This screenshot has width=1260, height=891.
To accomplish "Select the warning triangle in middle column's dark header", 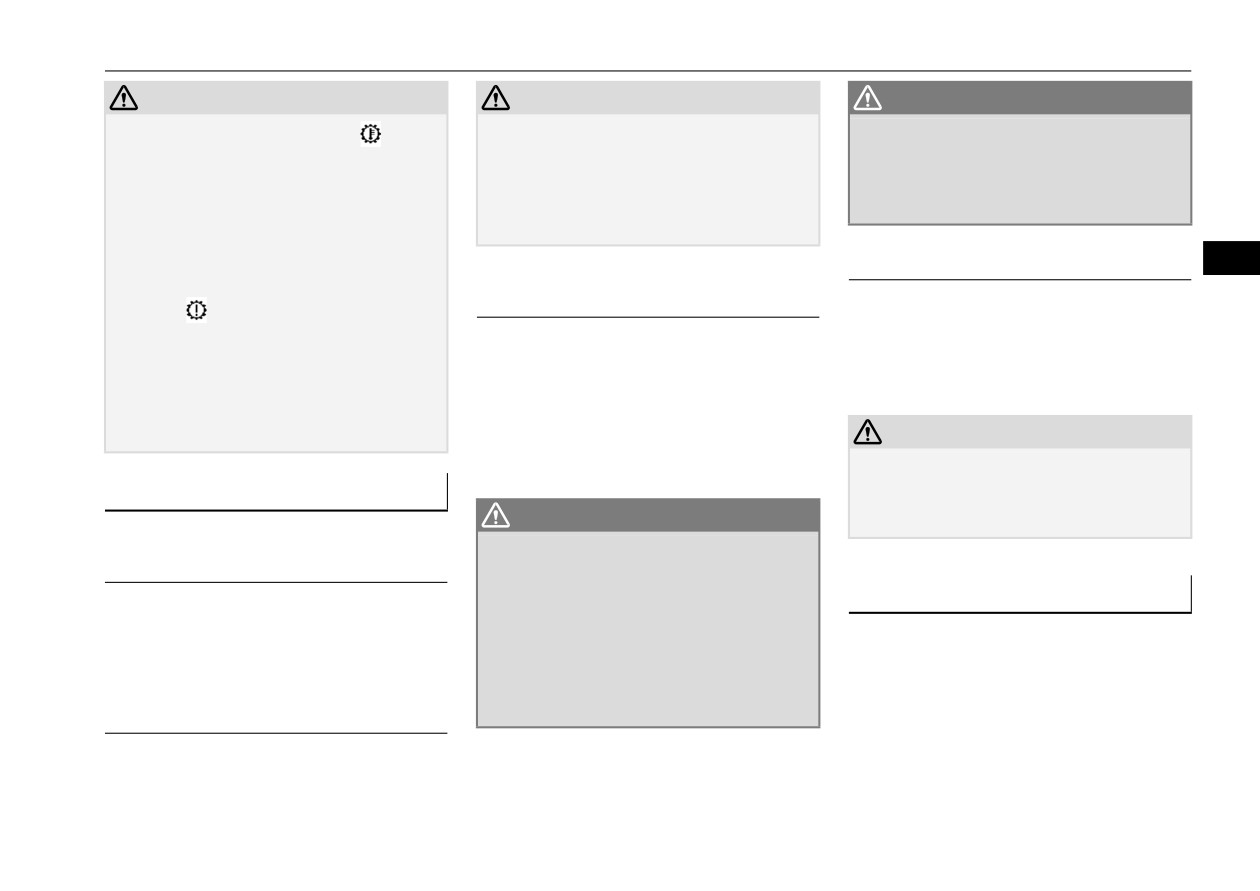I will (496, 515).
